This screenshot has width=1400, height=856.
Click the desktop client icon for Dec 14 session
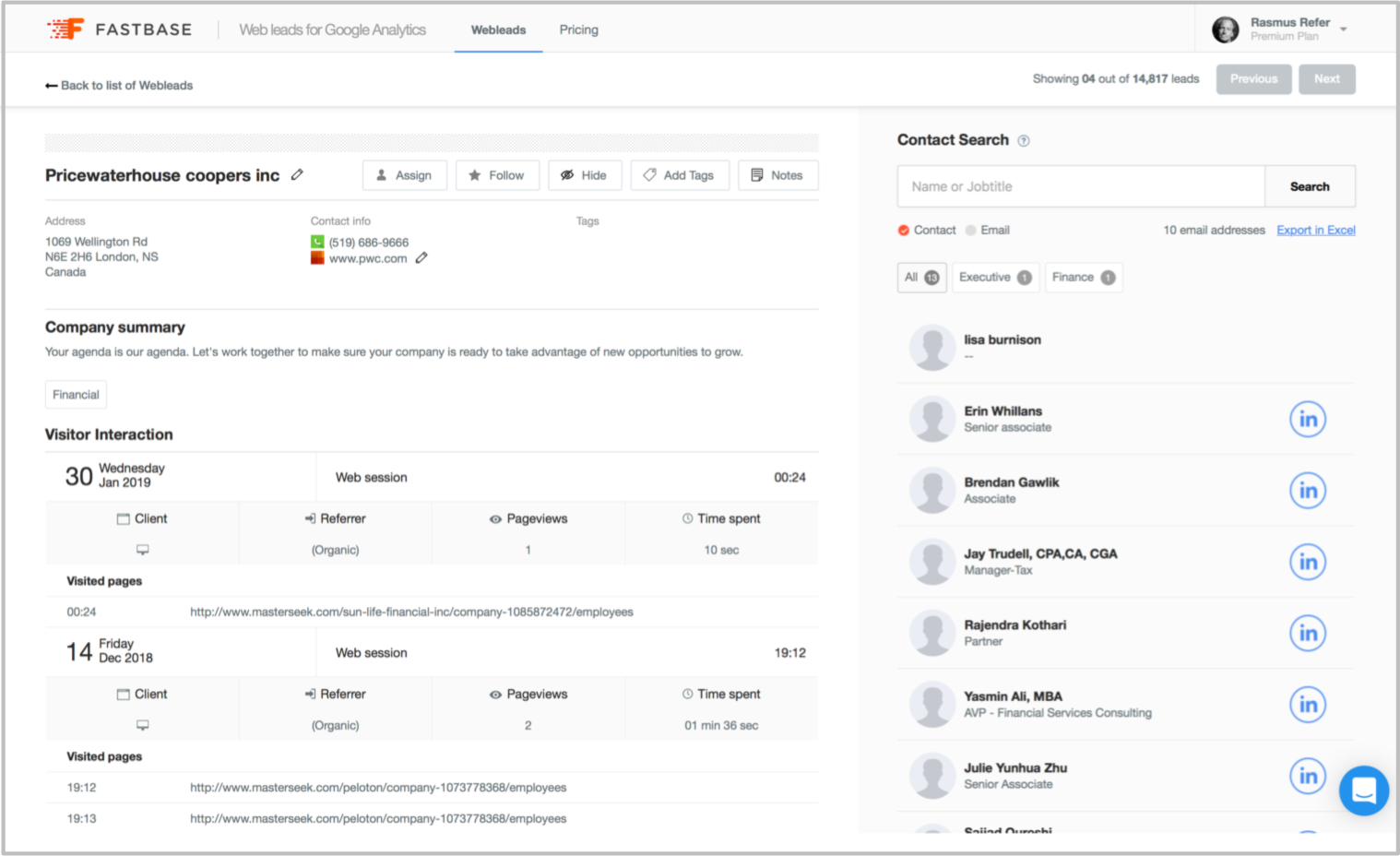click(143, 725)
